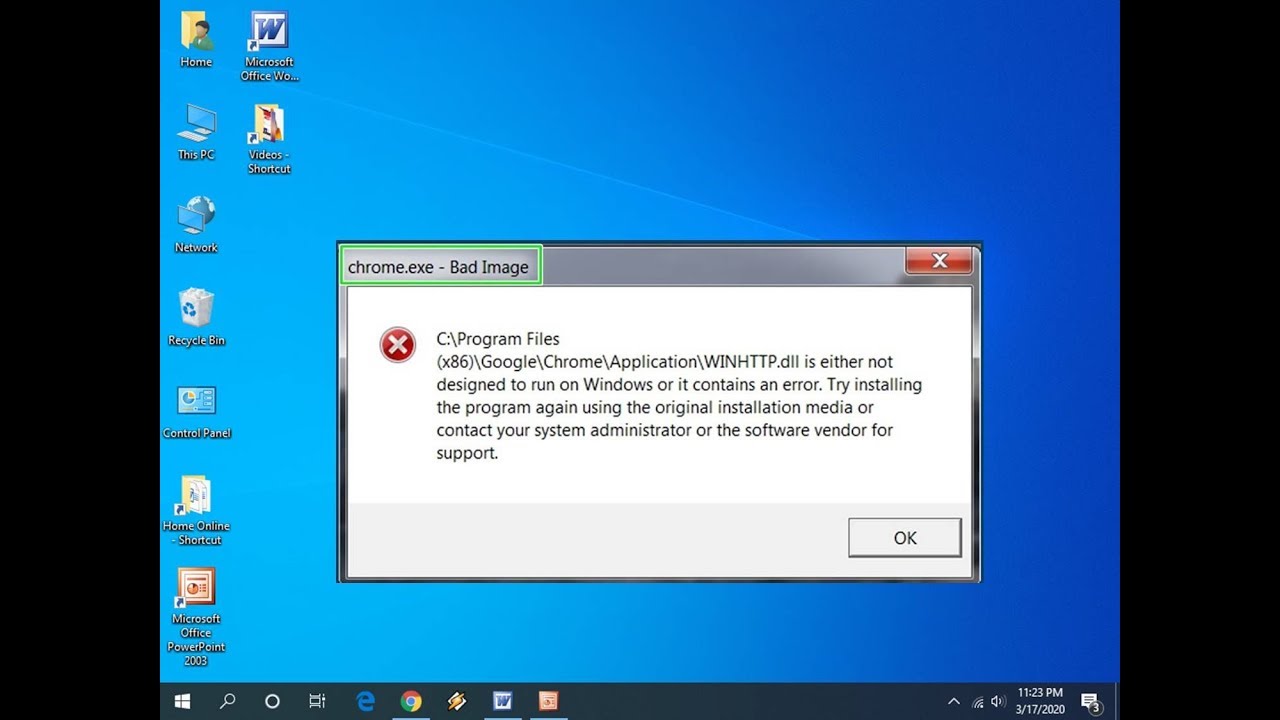The image size is (1280, 720).
Task: Launch Microsoft Edge from taskbar
Action: (x=366, y=701)
